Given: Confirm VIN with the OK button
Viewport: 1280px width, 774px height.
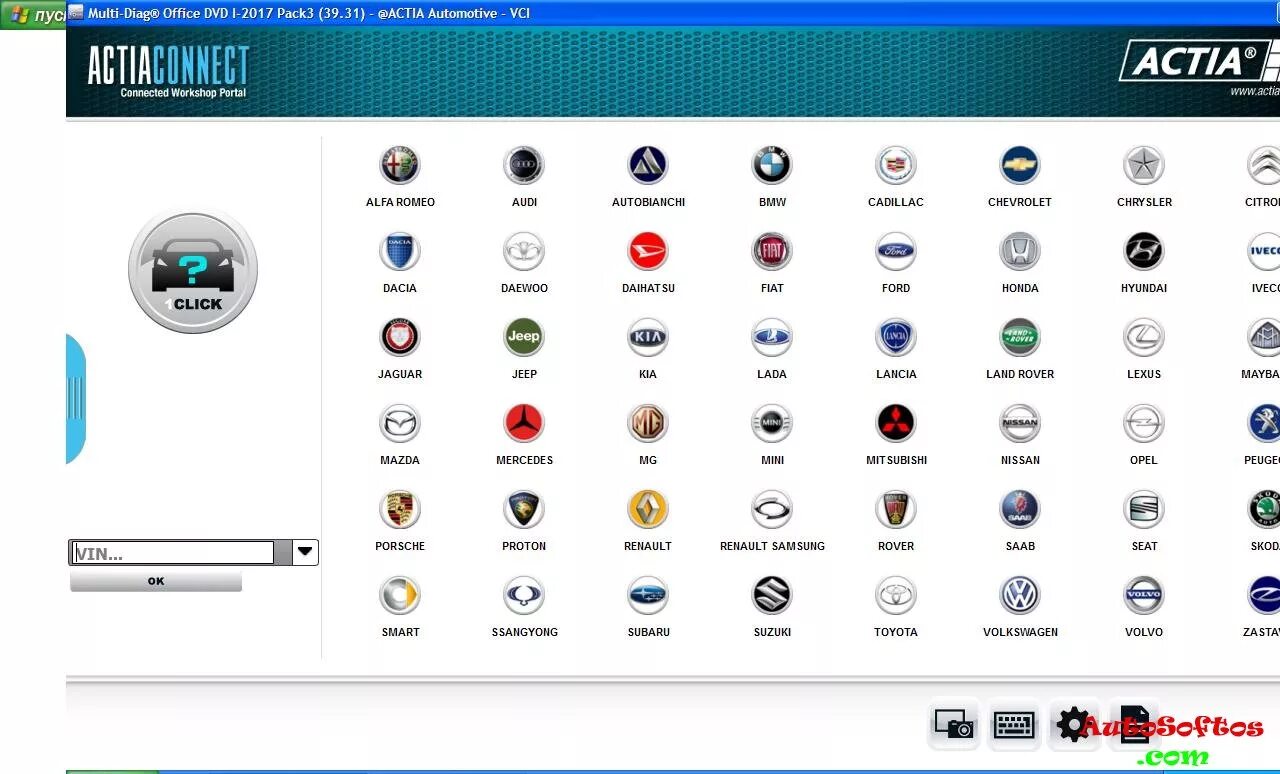Looking at the screenshot, I should pos(156,581).
